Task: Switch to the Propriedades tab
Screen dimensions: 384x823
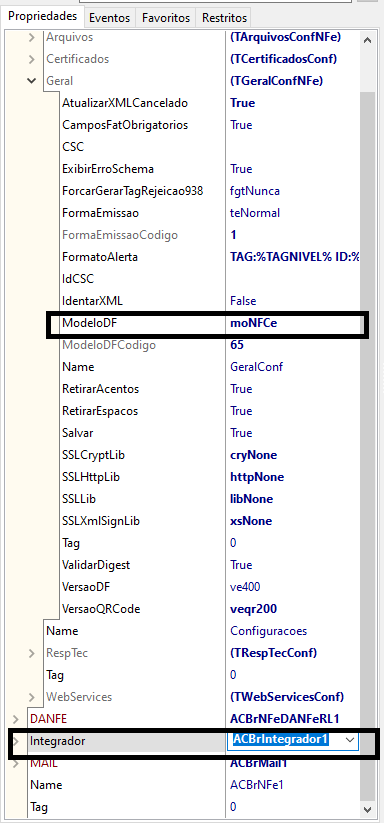Action: click(42, 16)
